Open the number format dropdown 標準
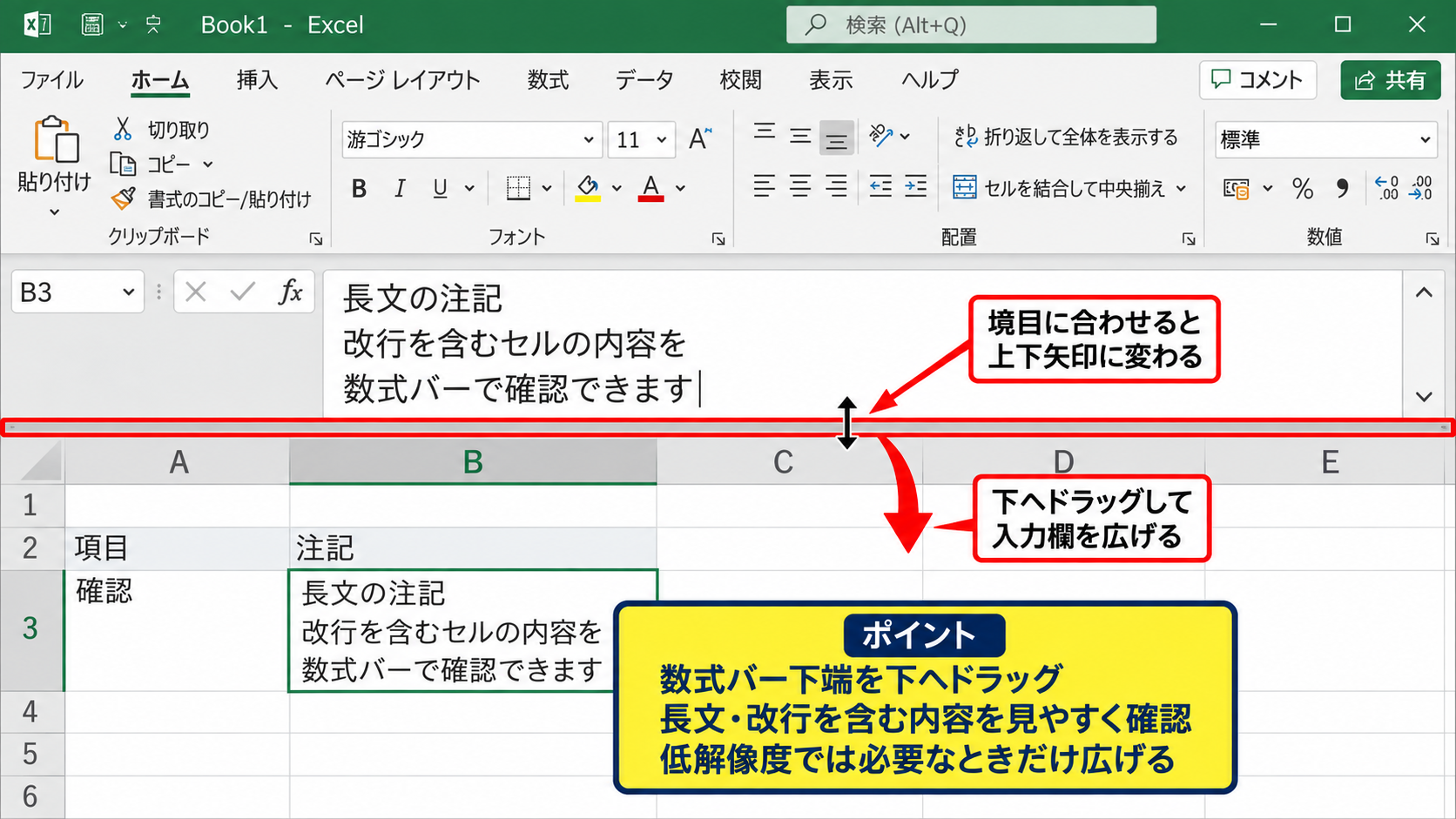 pos(1426,139)
